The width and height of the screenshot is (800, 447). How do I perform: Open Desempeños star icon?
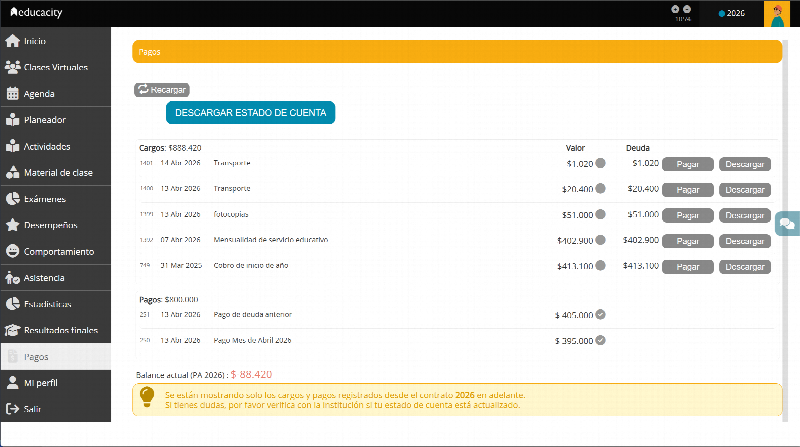click(x=12, y=225)
